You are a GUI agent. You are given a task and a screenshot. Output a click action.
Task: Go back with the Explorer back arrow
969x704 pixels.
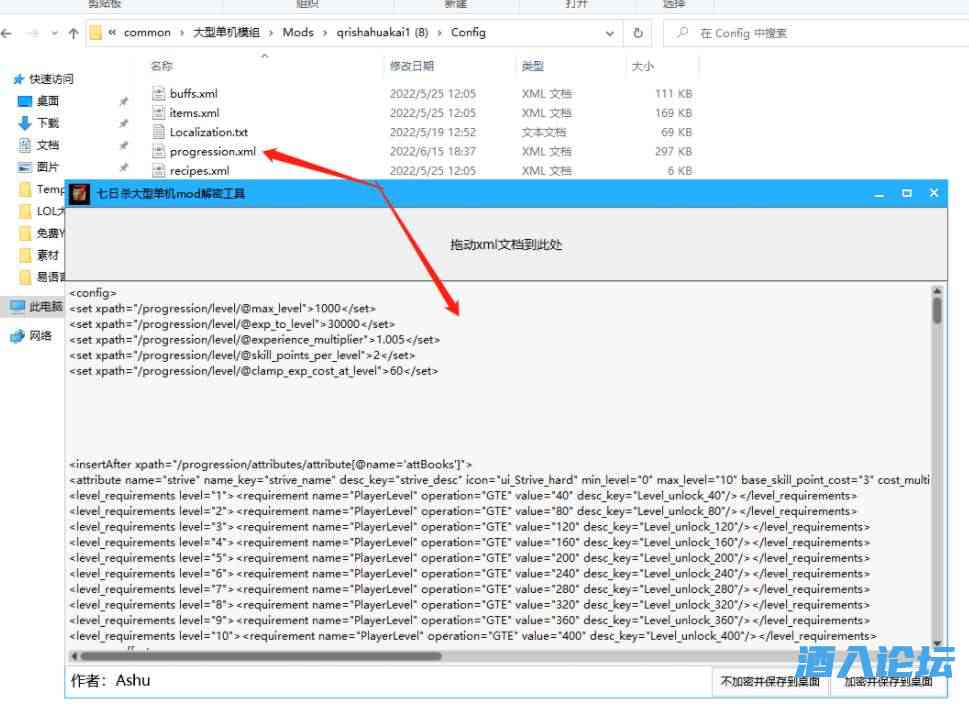tap(7, 33)
